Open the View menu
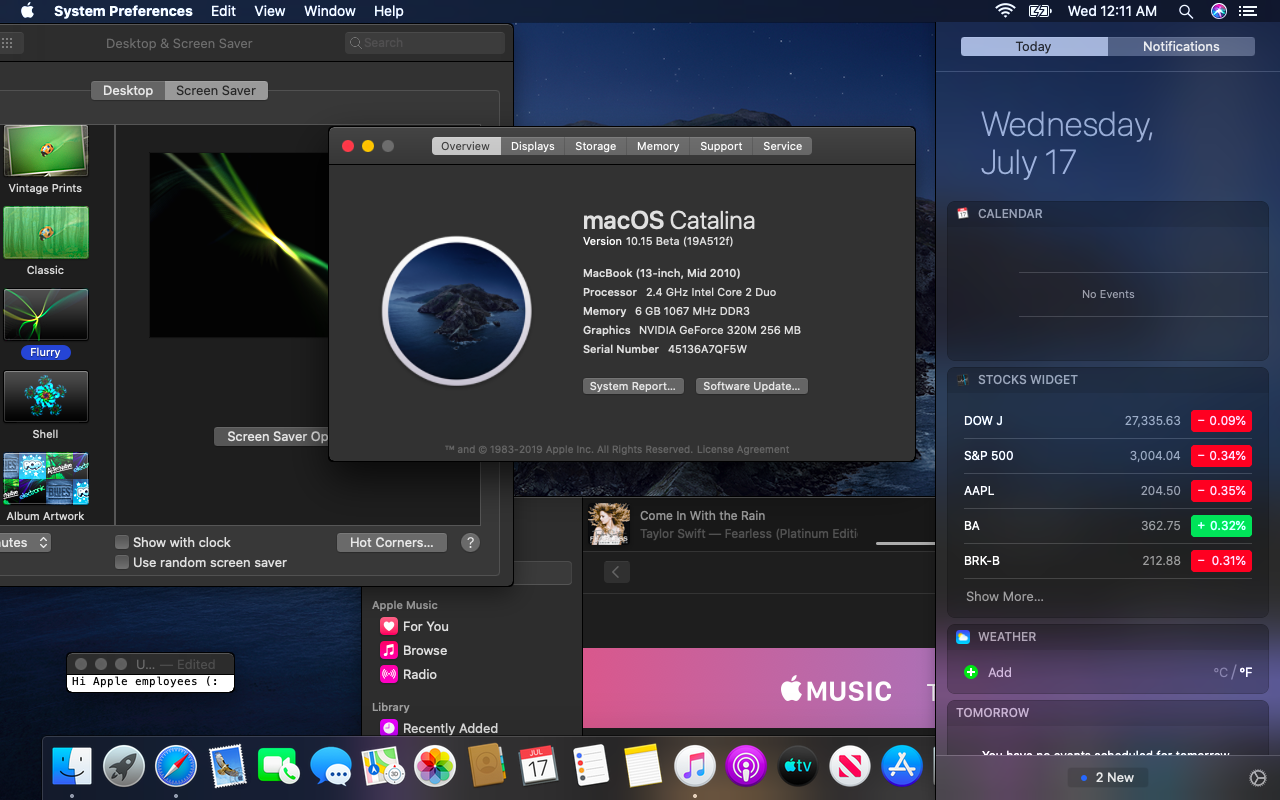This screenshot has width=1280, height=800. tap(270, 11)
